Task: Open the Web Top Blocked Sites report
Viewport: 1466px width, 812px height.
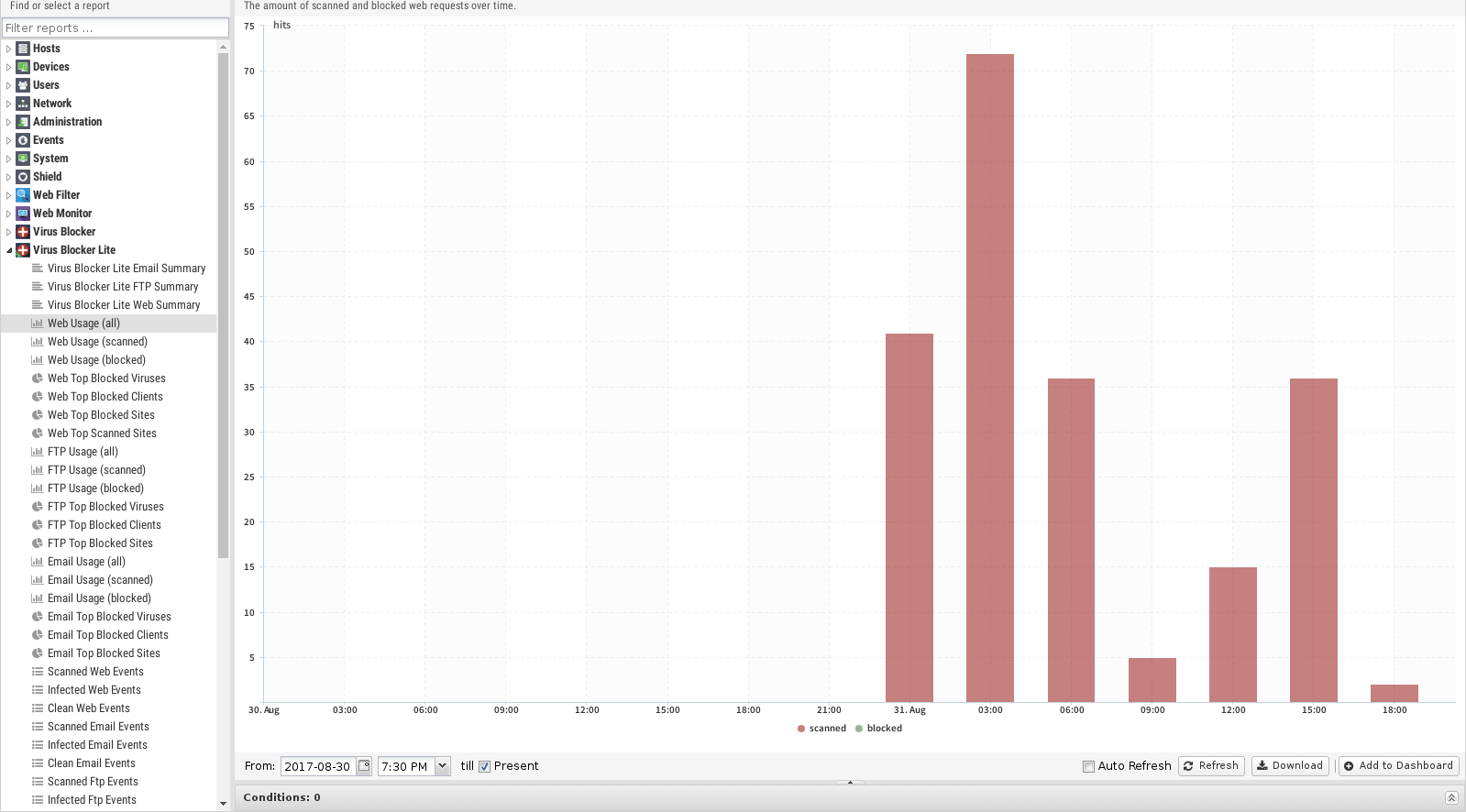Action: click(101, 415)
